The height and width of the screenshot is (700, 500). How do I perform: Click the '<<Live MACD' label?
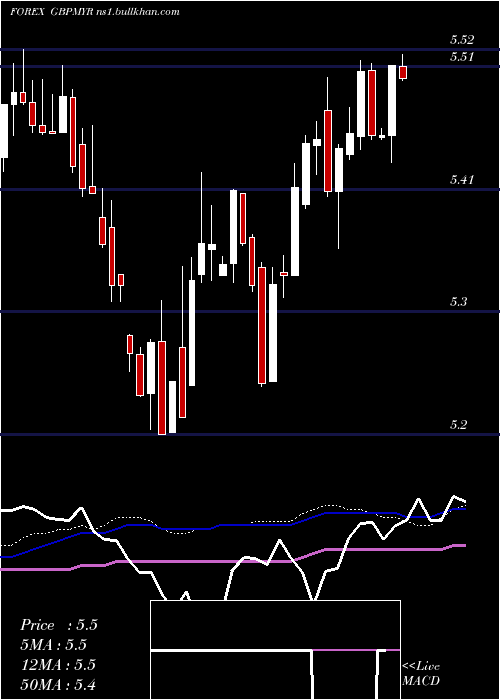(421, 673)
